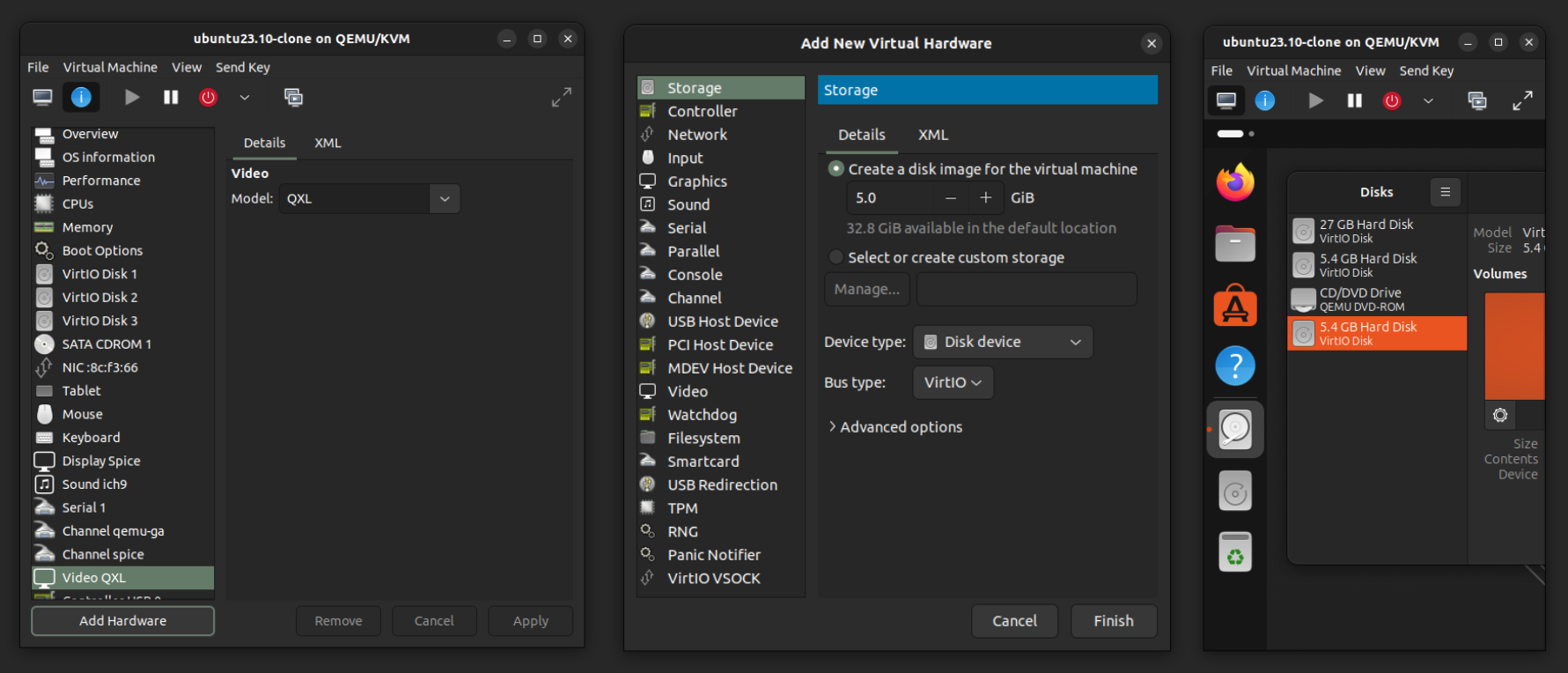Open Device type Disk device dropdown
This screenshot has height=673, width=1568.
point(1003,342)
